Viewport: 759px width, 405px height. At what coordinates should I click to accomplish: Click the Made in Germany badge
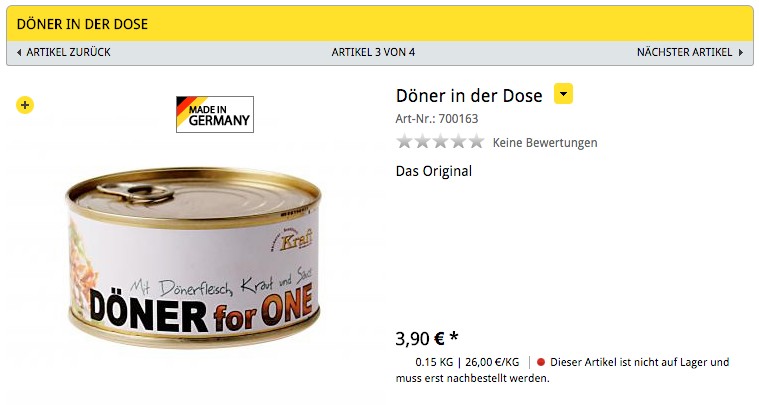coord(215,114)
